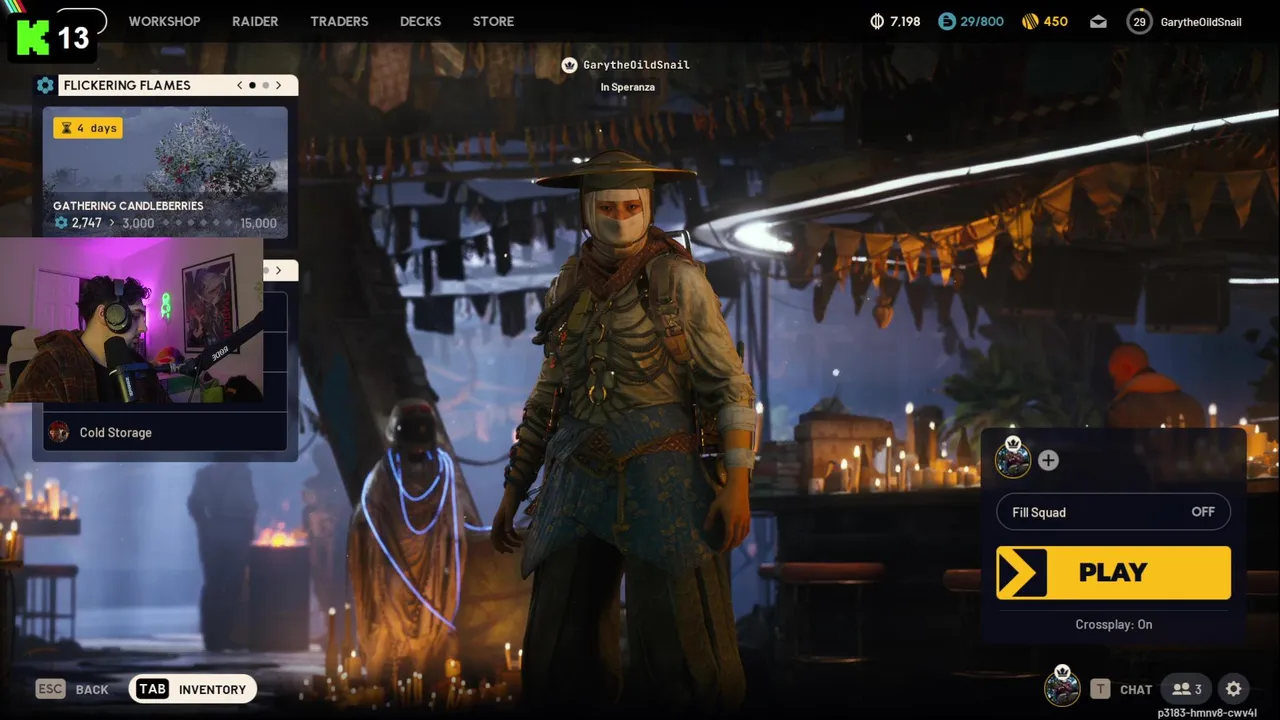Add a squad member with plus button
This screenshot has width=1280, height=720.
[1048, 460]
